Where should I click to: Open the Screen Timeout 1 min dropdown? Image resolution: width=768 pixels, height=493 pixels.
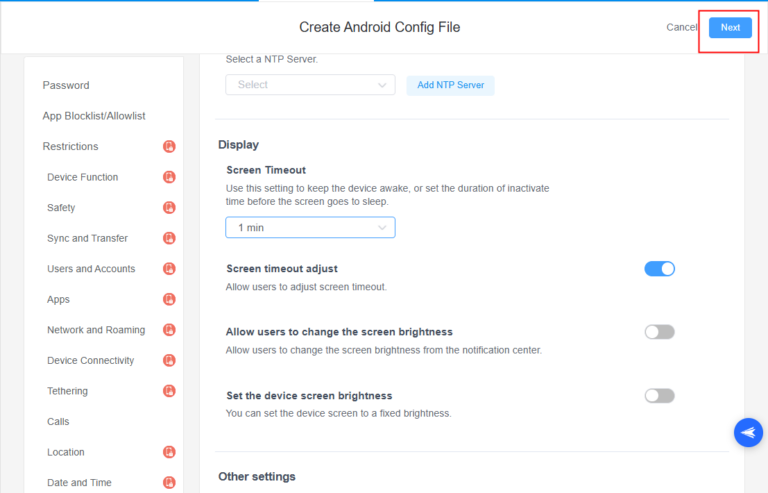point(310,228)
